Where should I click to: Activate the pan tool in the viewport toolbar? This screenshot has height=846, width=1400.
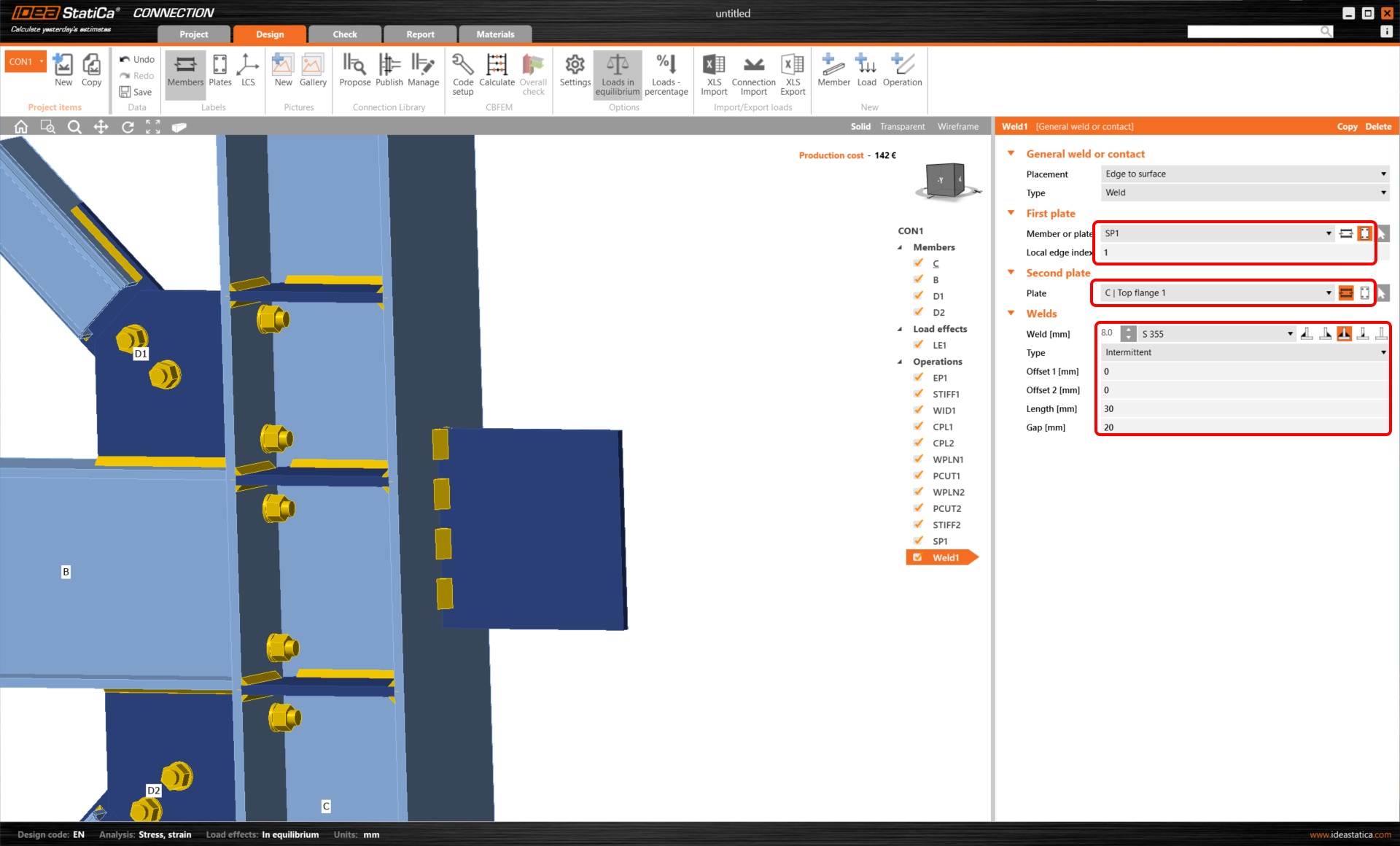click(101, 125)
